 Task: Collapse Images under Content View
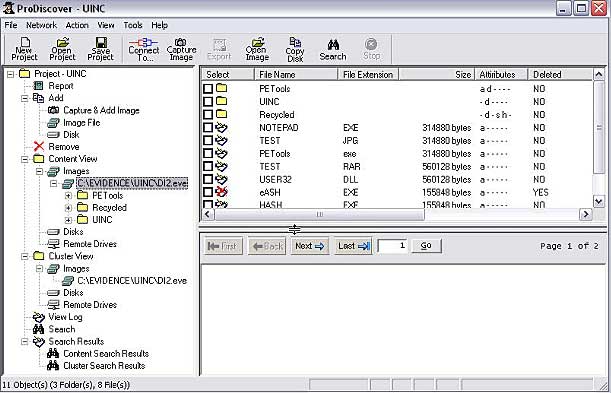39,171
